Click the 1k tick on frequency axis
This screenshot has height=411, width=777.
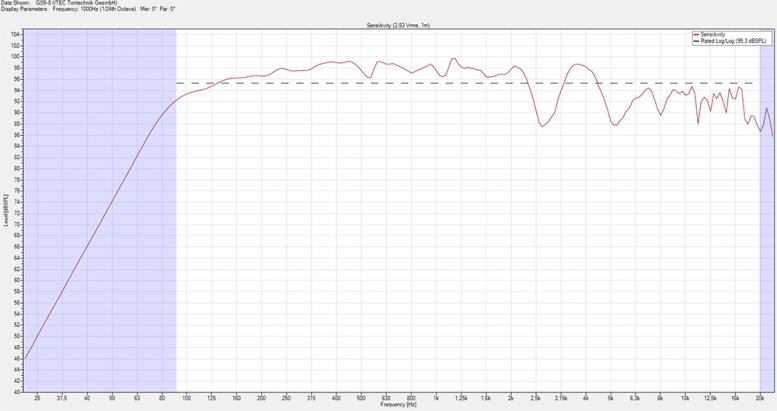click(435, 398)
